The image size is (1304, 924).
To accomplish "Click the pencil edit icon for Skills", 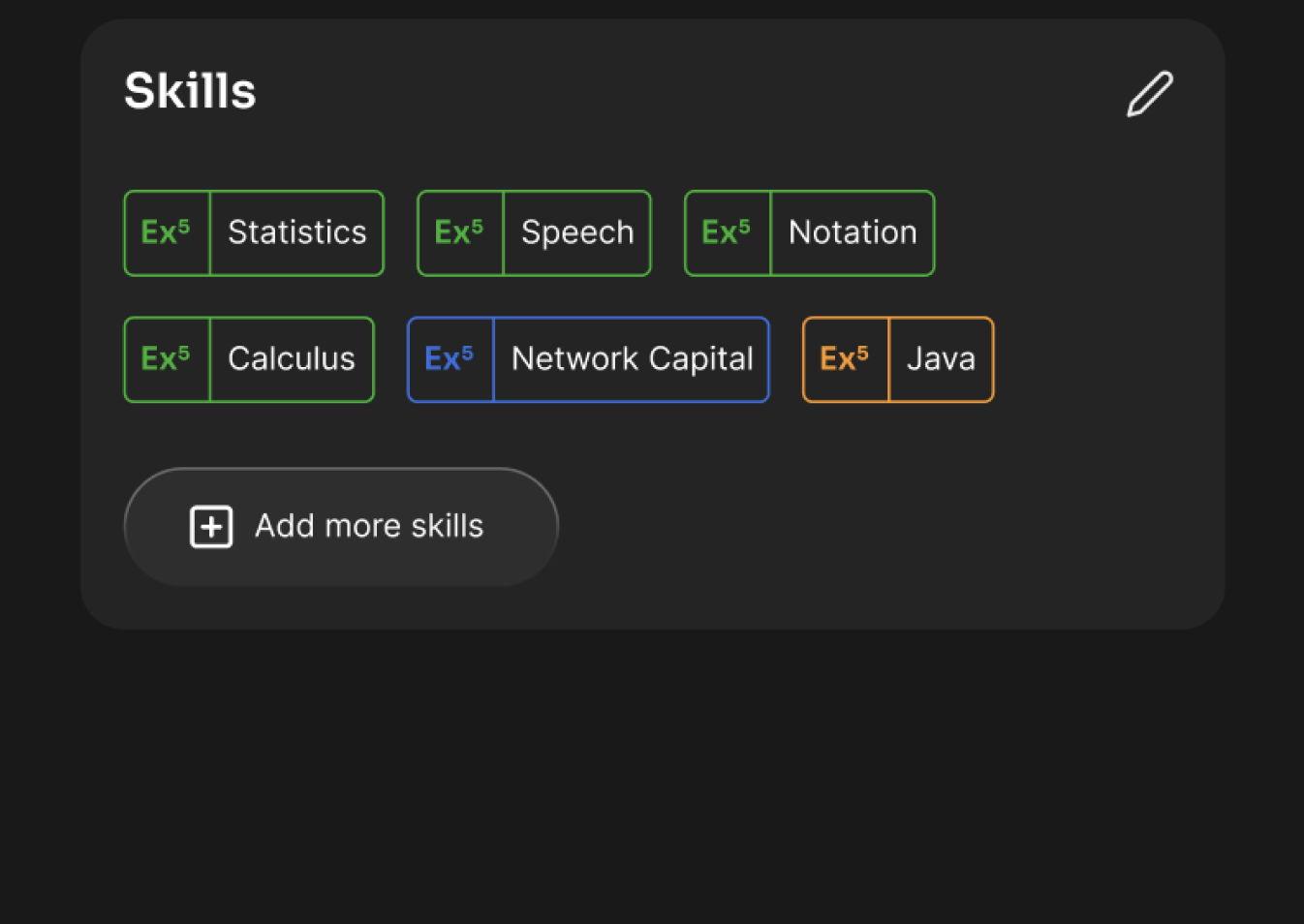I will click(x=1150, y=94).
